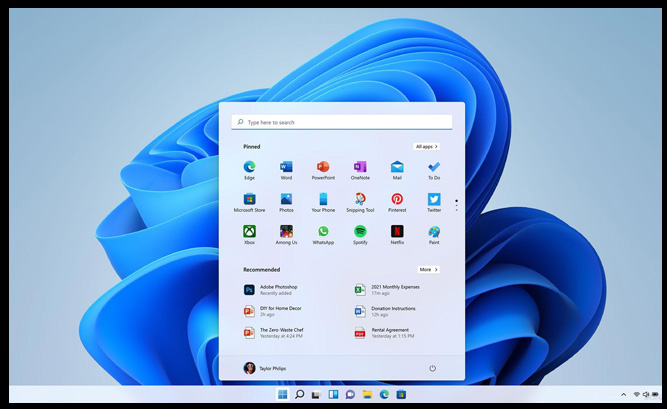
Task: Open Task View on the taskbar
Action: coord(316,395)
